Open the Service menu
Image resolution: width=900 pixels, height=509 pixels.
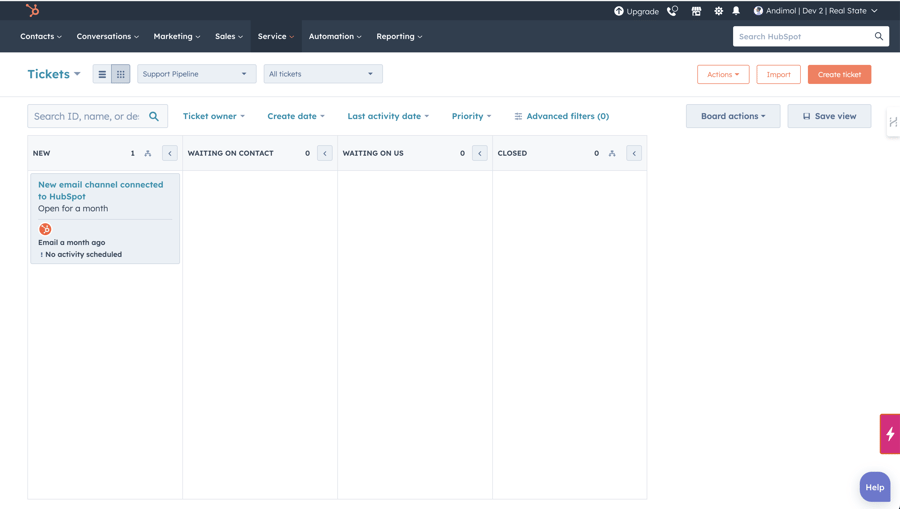pos(275,36)
